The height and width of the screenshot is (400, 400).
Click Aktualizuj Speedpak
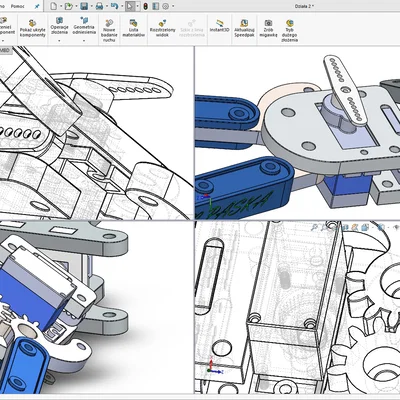tap(244, 28)
